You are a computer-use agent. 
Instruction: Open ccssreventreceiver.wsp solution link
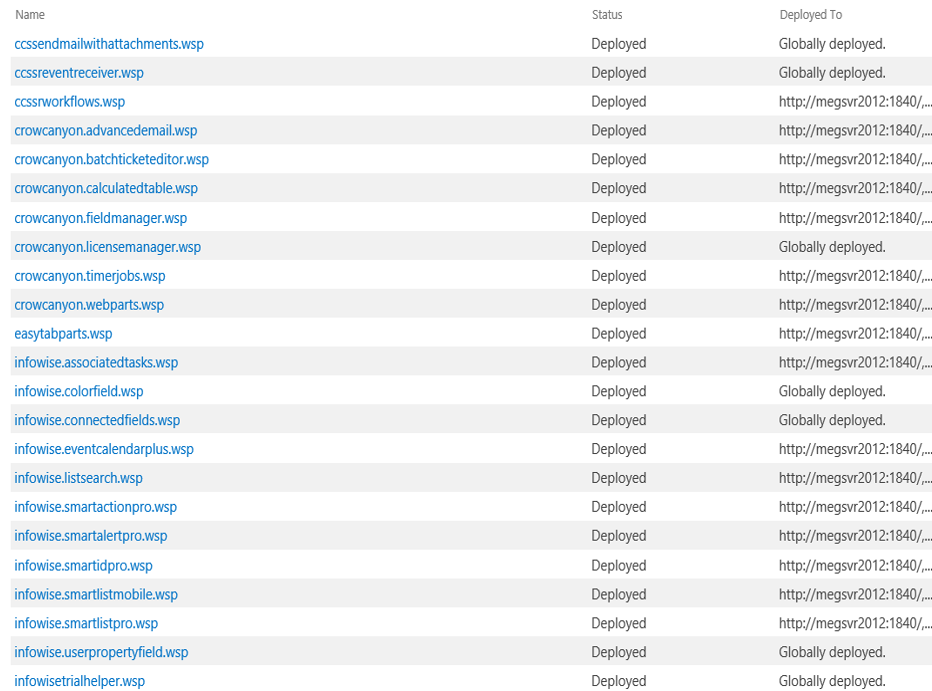(x=79, y=73)
